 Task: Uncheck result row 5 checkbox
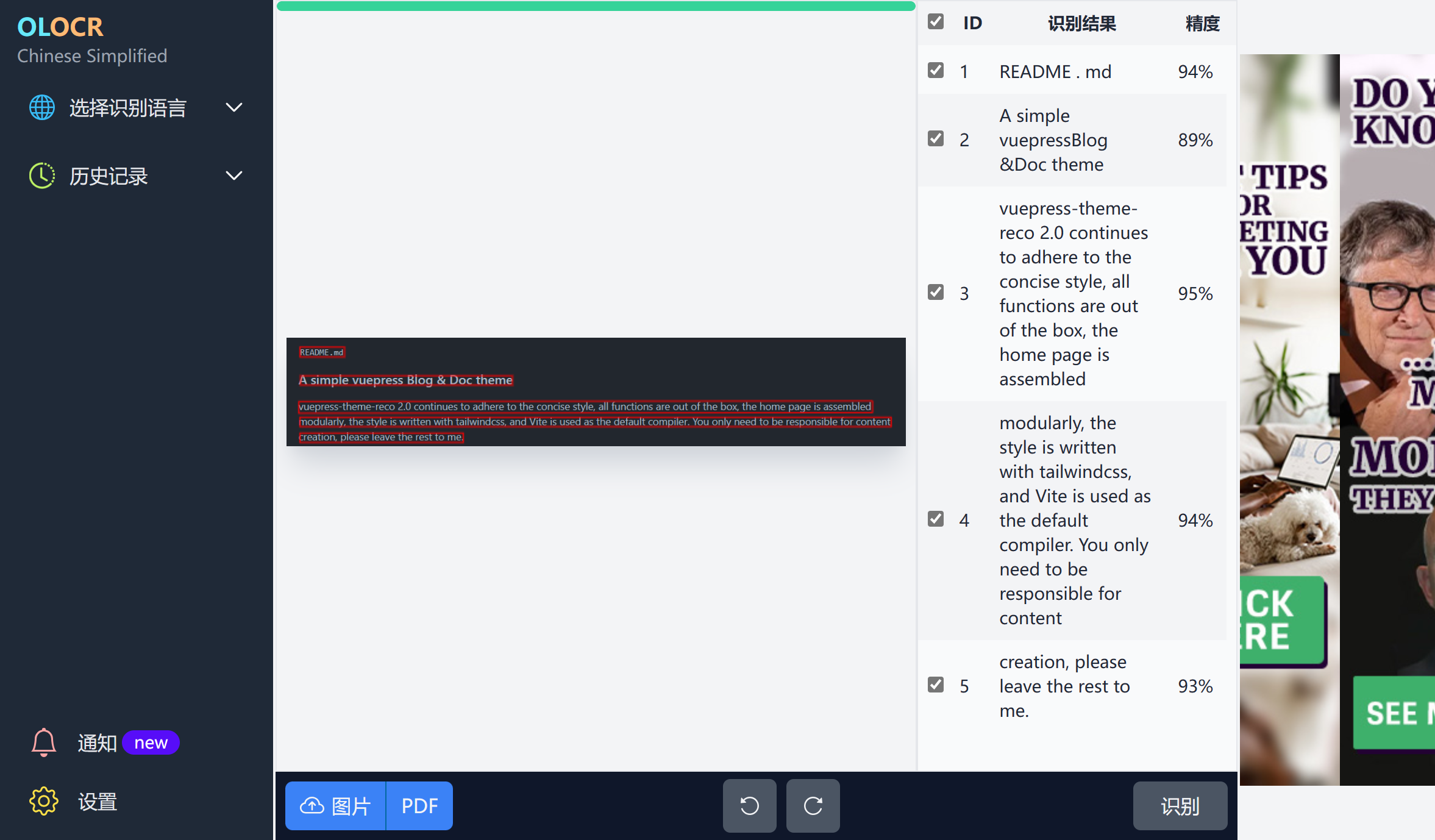click(936, 685)
